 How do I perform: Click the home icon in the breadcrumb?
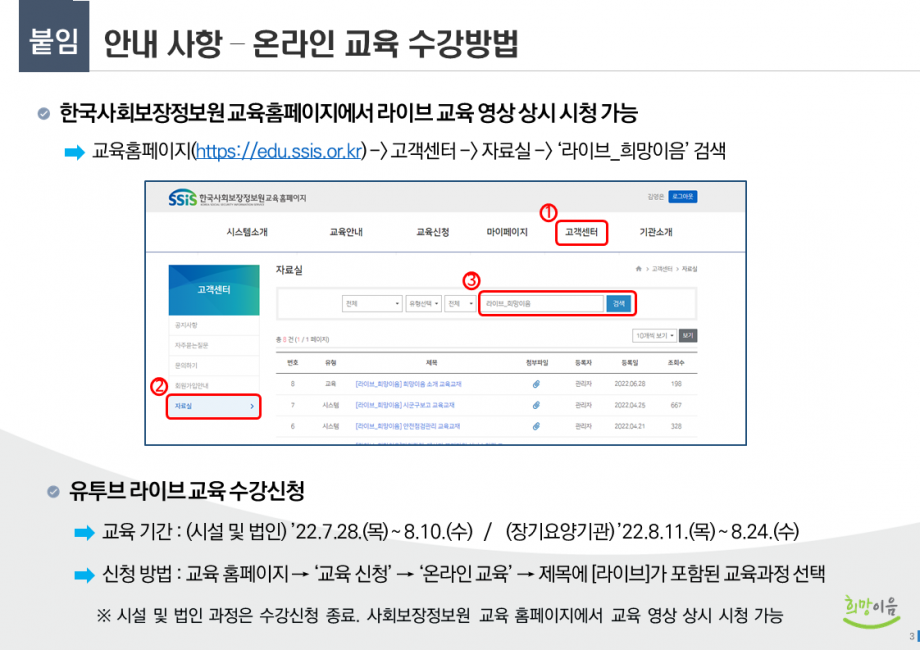click(638, 269)
